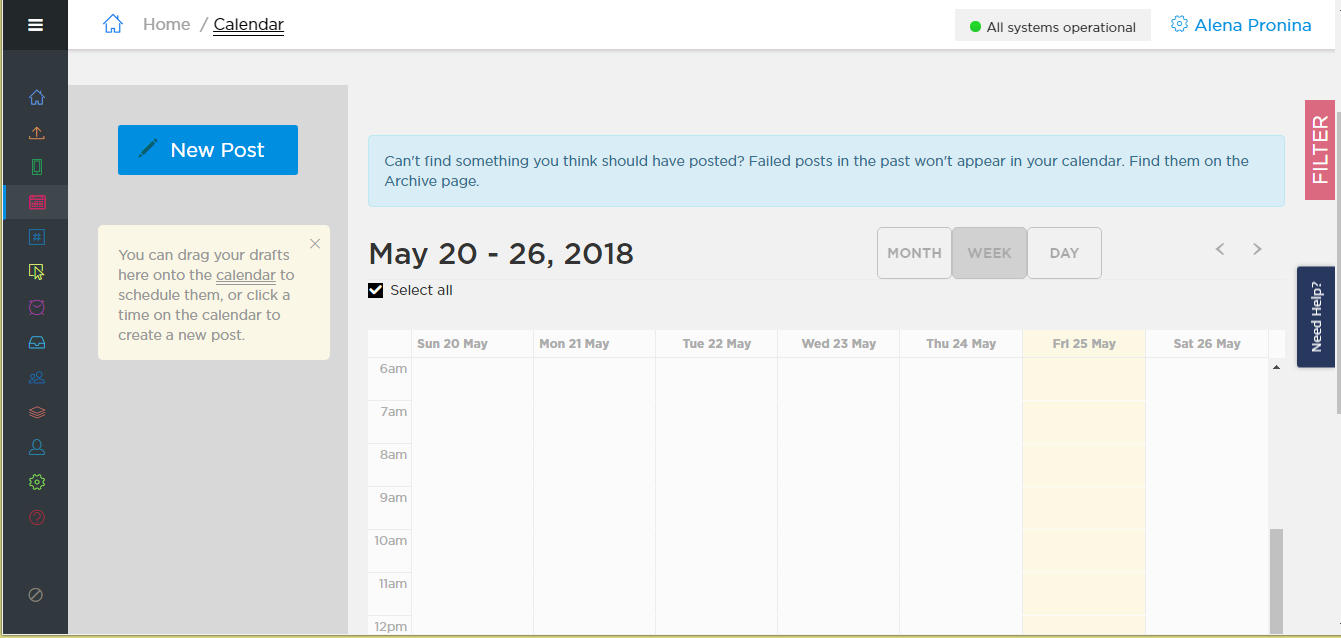1341x638 pixels.
Task: Open the inbox tray icon in the sidebar
Action: [x=37, y=342]
